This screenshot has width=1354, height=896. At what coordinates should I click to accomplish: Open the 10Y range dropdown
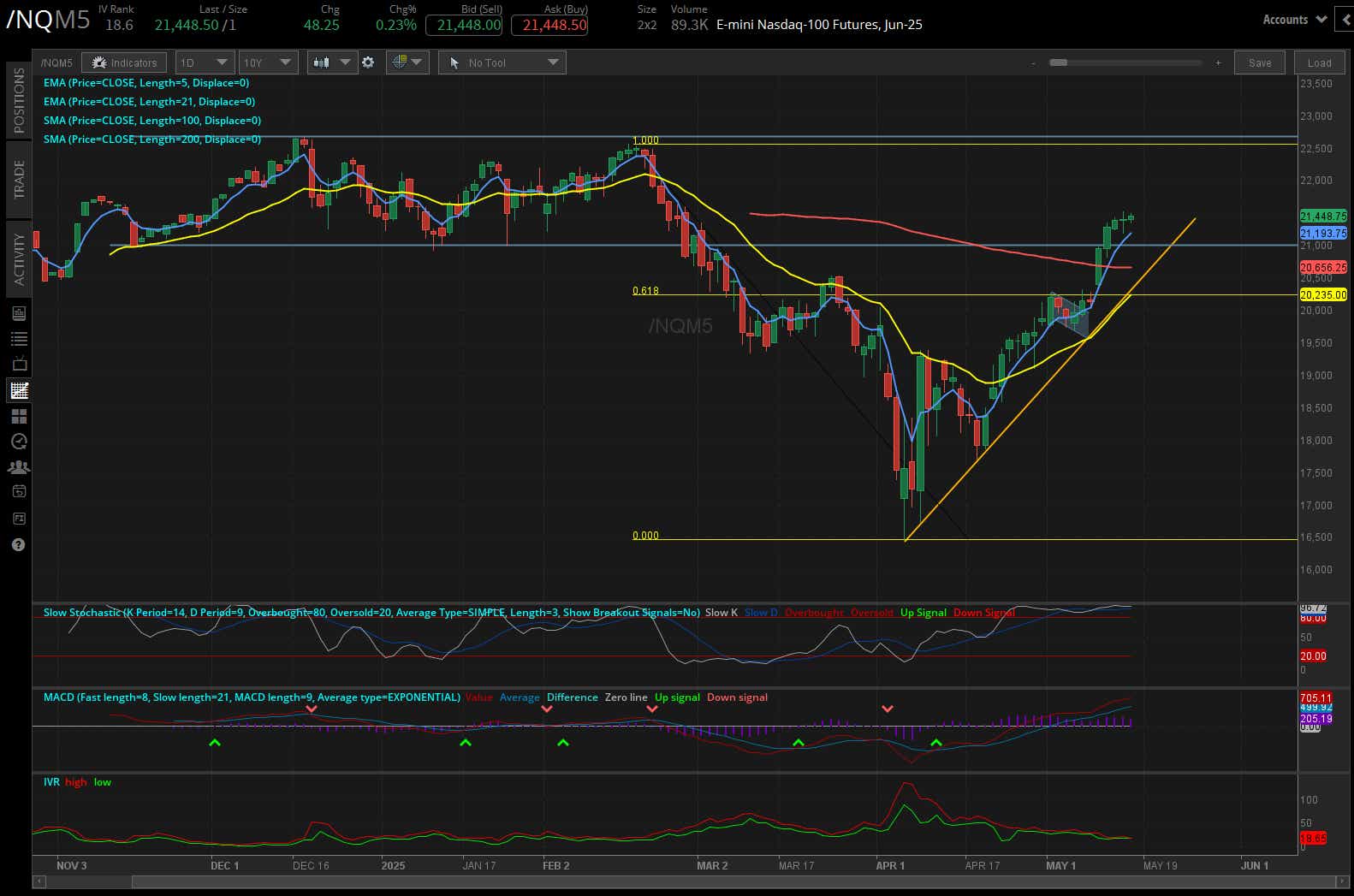coord(268,62)
